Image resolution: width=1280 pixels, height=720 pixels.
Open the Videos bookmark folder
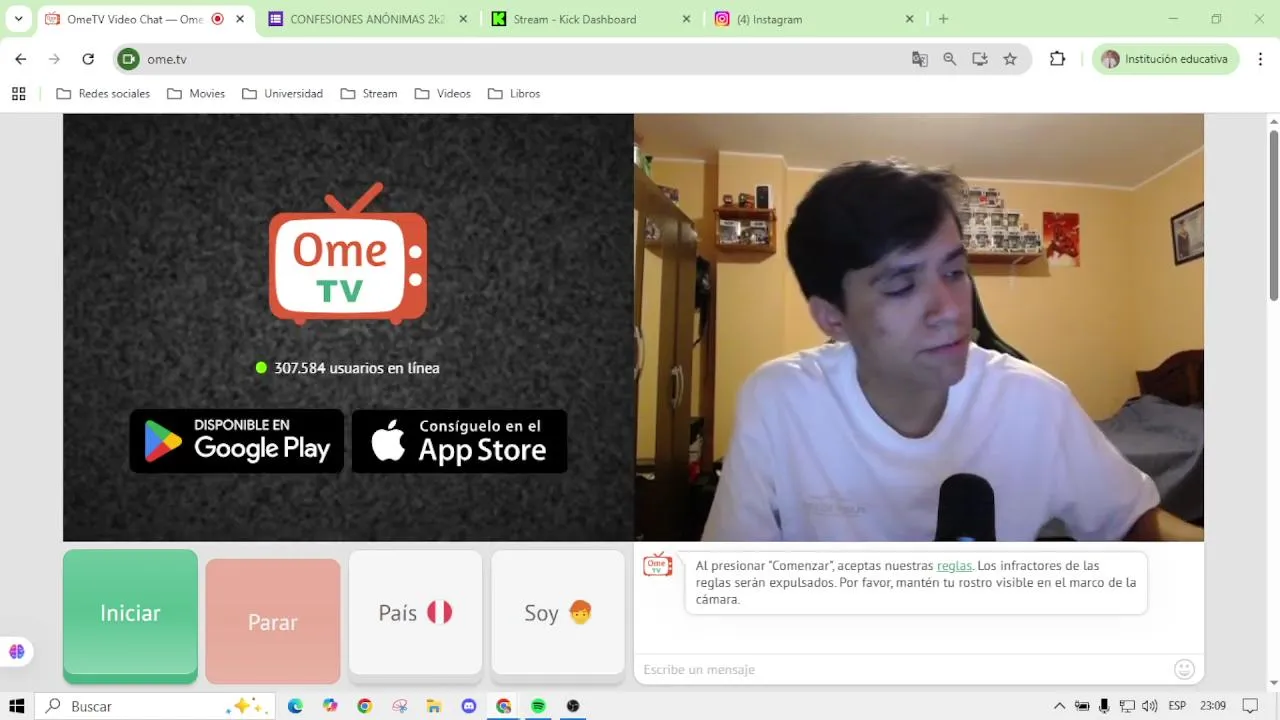point(443,94)
